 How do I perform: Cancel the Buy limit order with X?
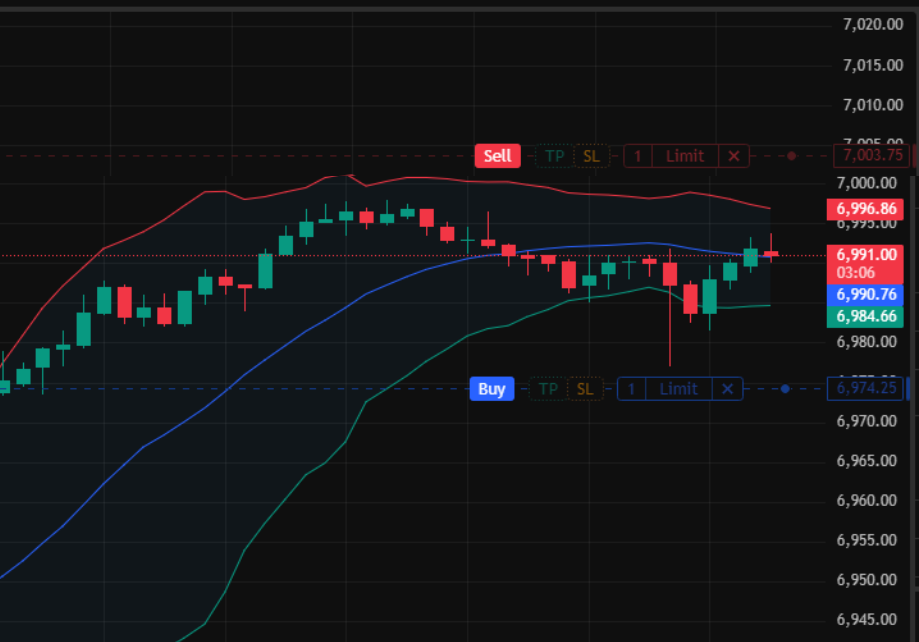[728, 389]
